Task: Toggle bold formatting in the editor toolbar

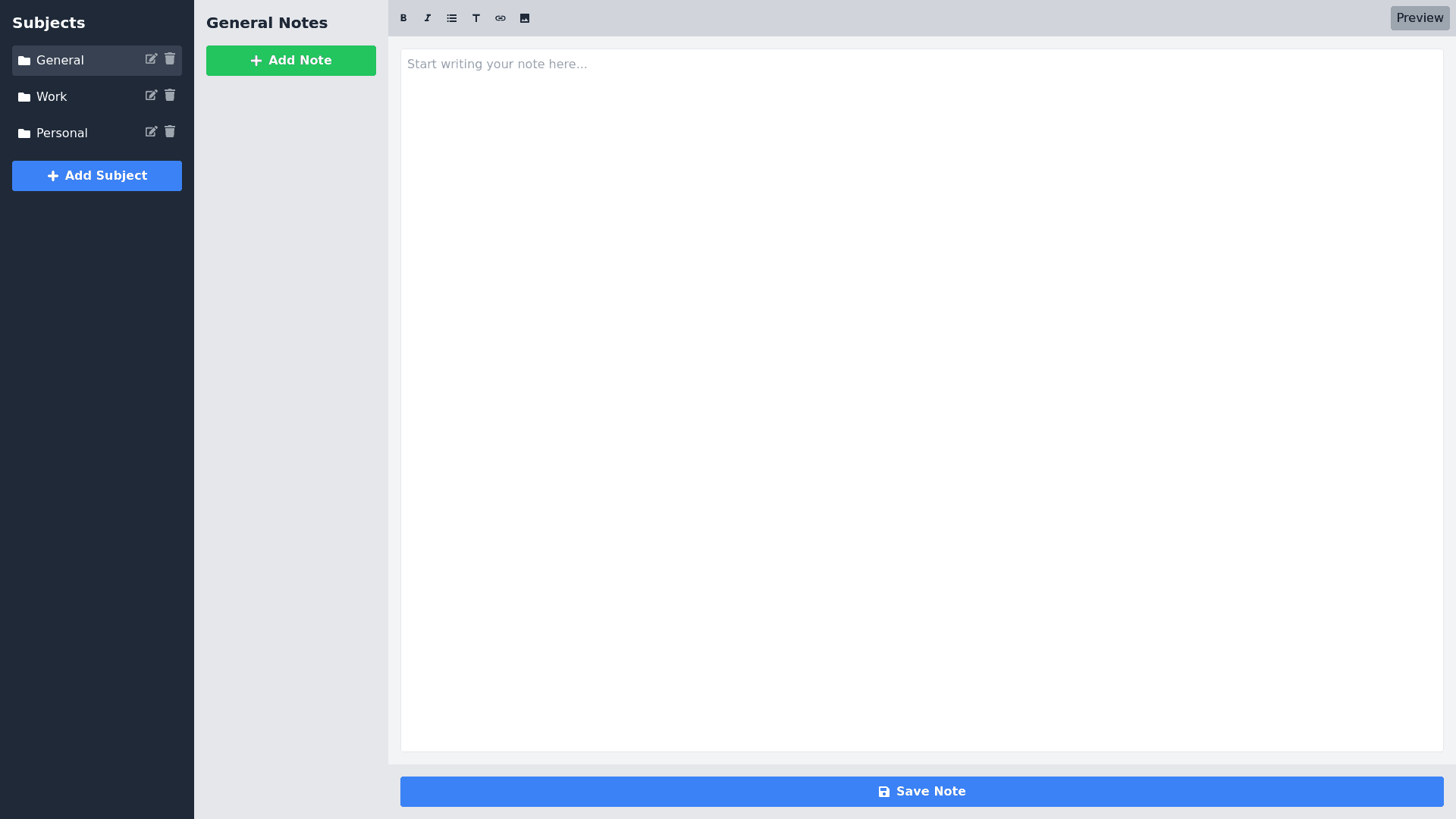Action: pos(403,17)
